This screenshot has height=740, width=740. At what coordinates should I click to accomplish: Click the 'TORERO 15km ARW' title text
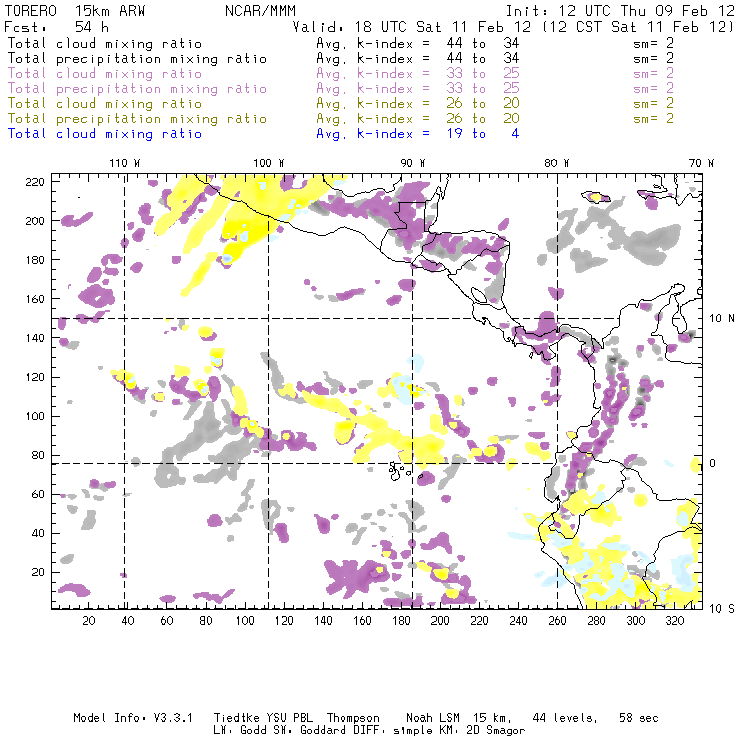[x=75, y=11]
